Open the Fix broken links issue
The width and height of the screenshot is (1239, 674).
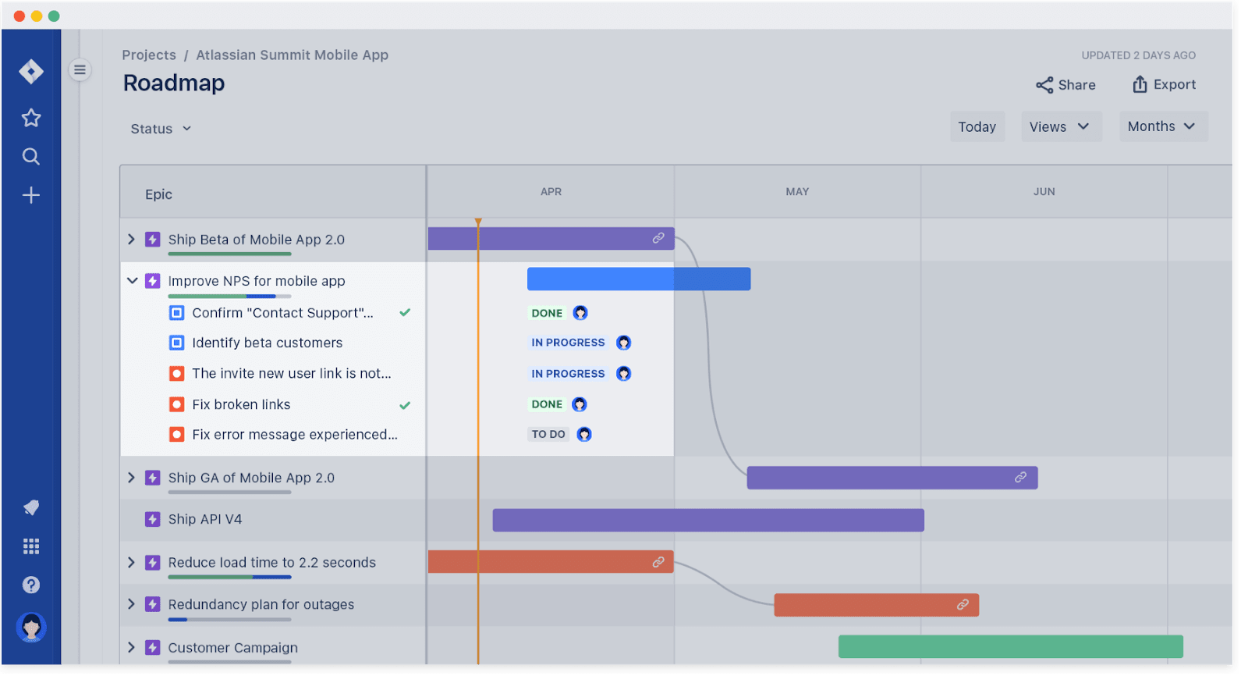click(241, 405)
